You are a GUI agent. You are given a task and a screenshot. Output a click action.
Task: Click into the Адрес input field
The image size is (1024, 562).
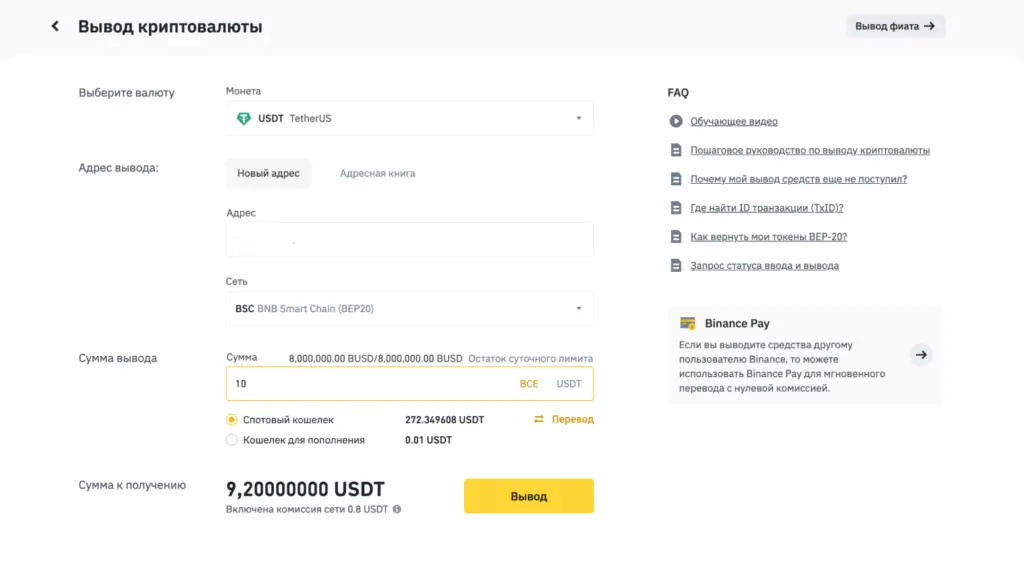[x=409, y=240]
